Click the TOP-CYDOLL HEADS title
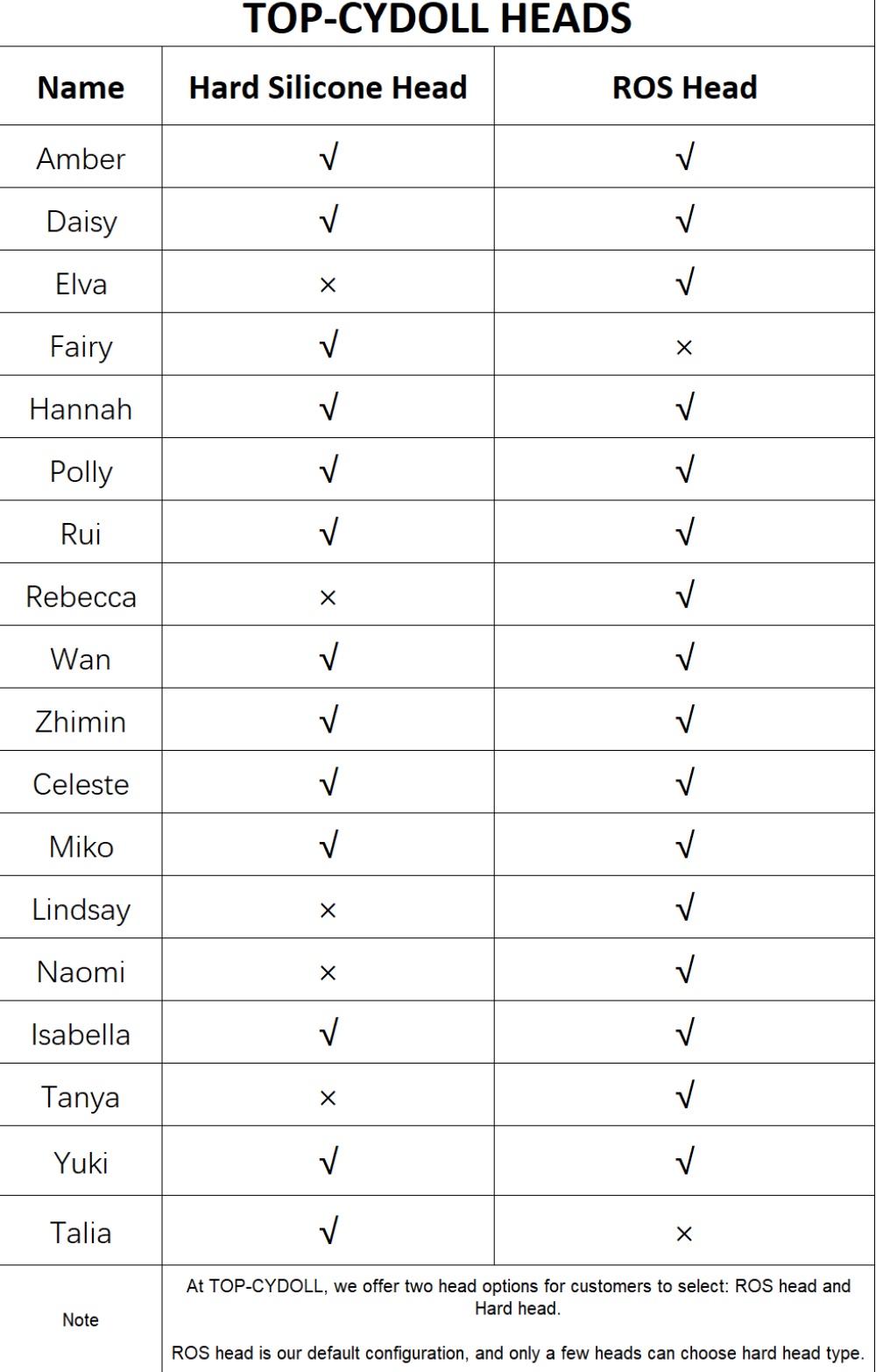876x1372 pixels. (437, 19)
